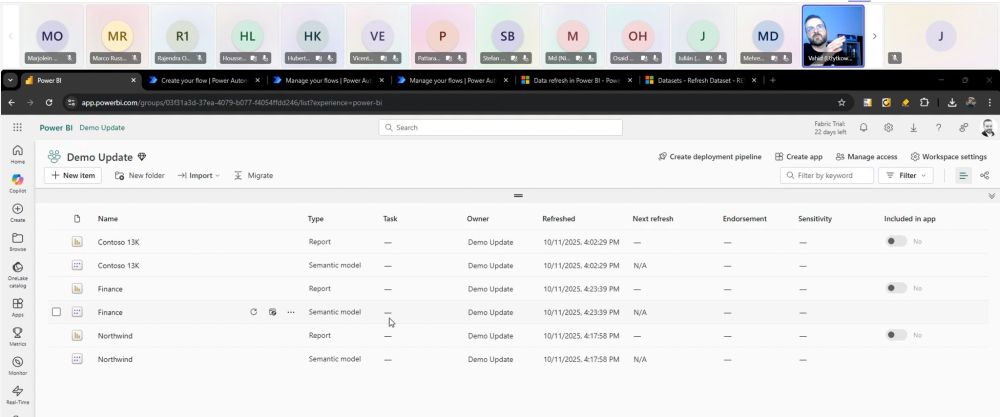Open the help question mark icon
The width and height of the screenshot is (1000, 417).
pyautogui.click(x=938, y=128)
